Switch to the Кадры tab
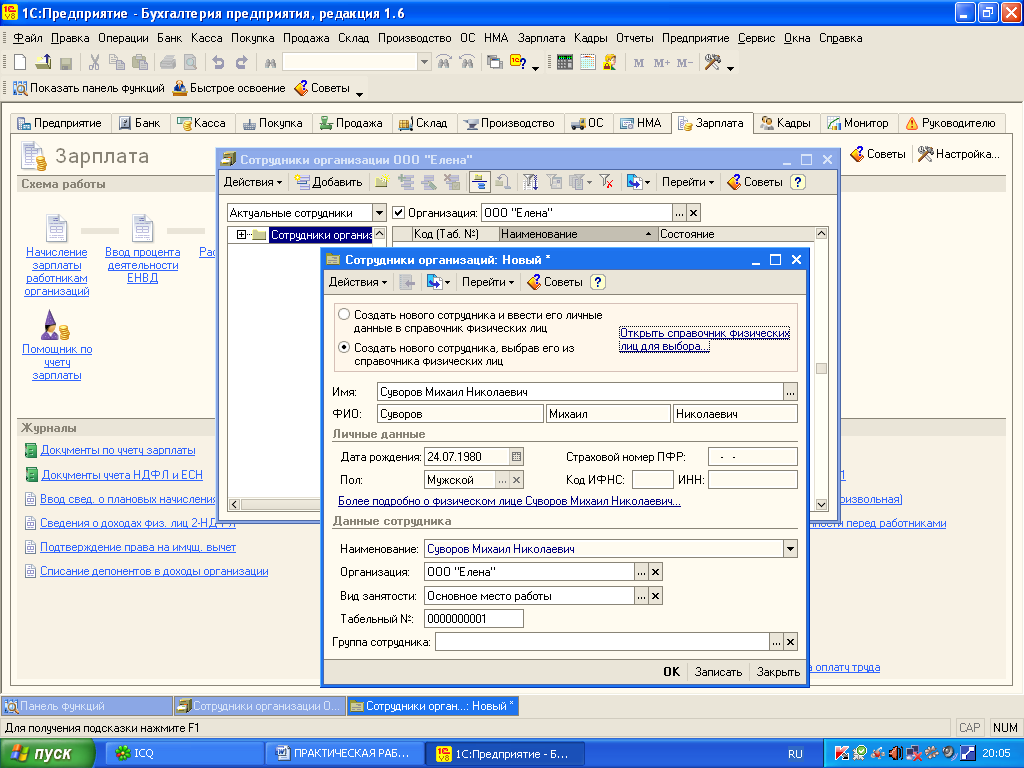1024x768 pixels. point(786,123)
